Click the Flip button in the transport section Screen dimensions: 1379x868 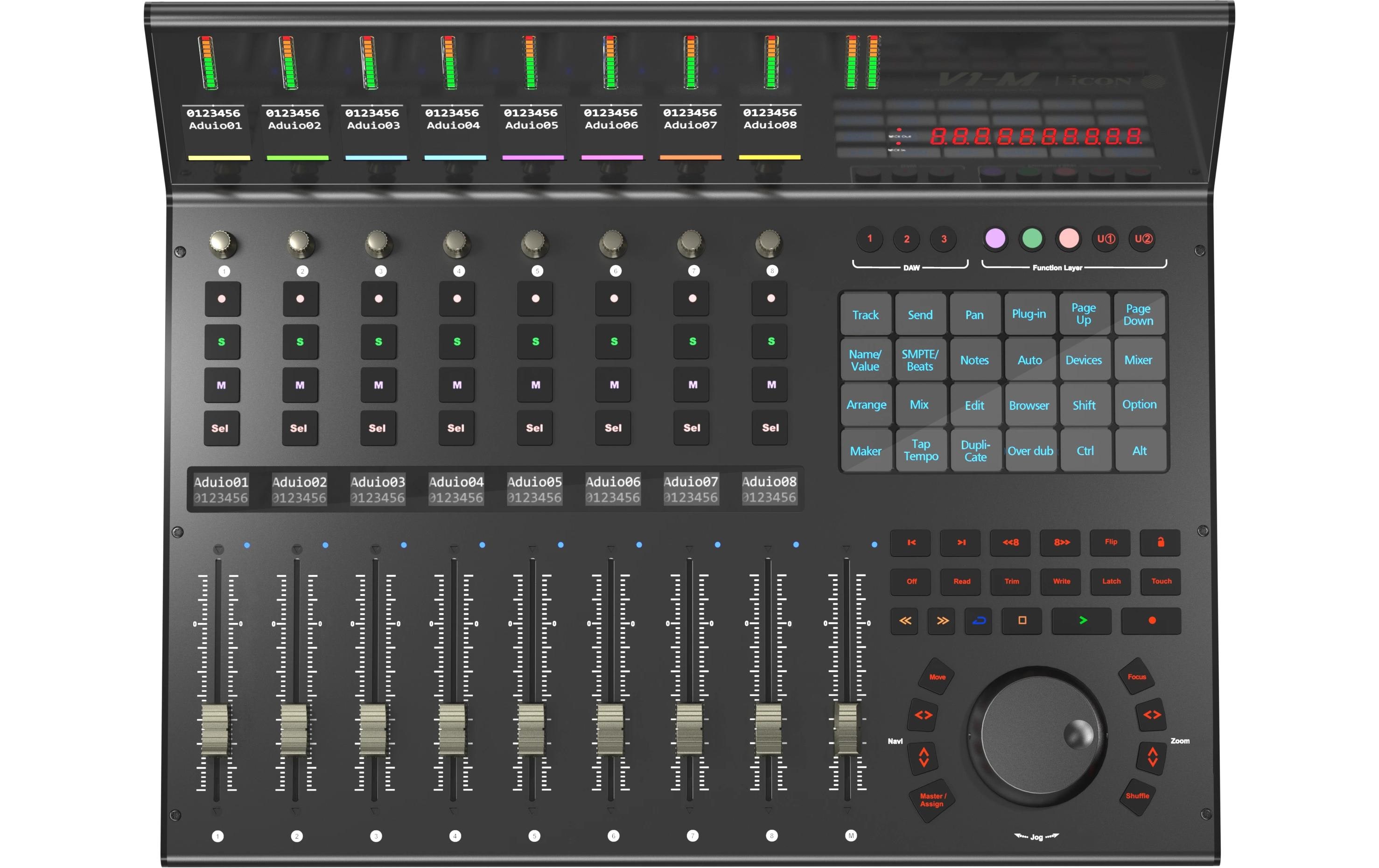(1110, 543)
